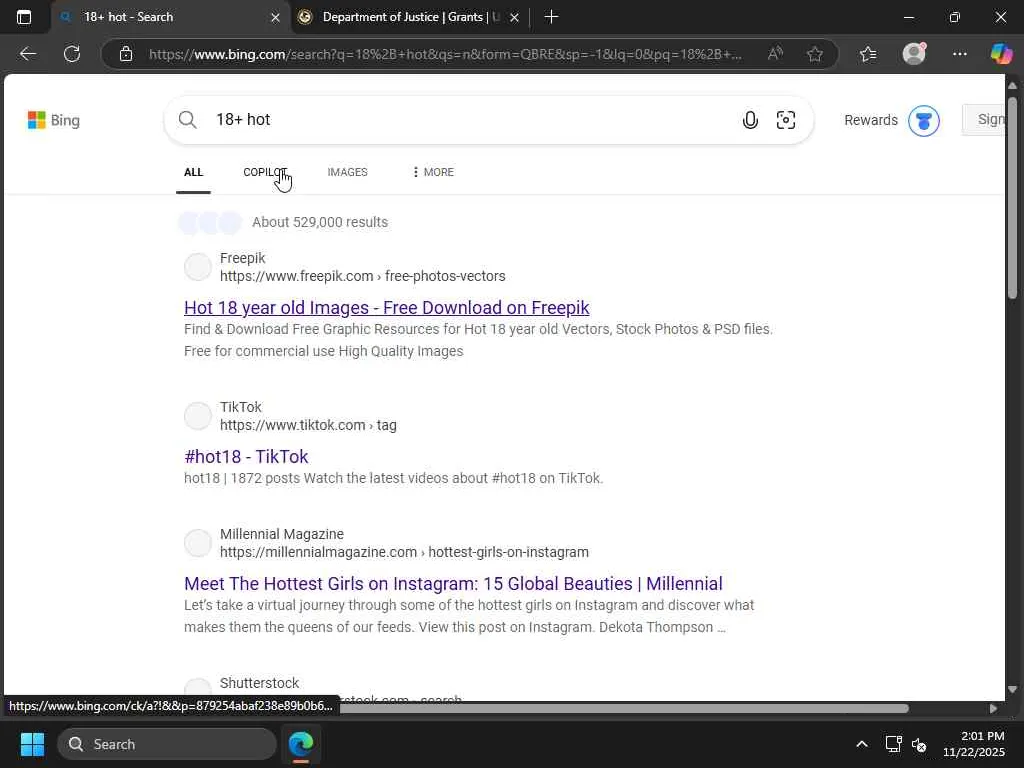Add this page to favorites star
The image size is (1024, 768).
coord(814,54)
